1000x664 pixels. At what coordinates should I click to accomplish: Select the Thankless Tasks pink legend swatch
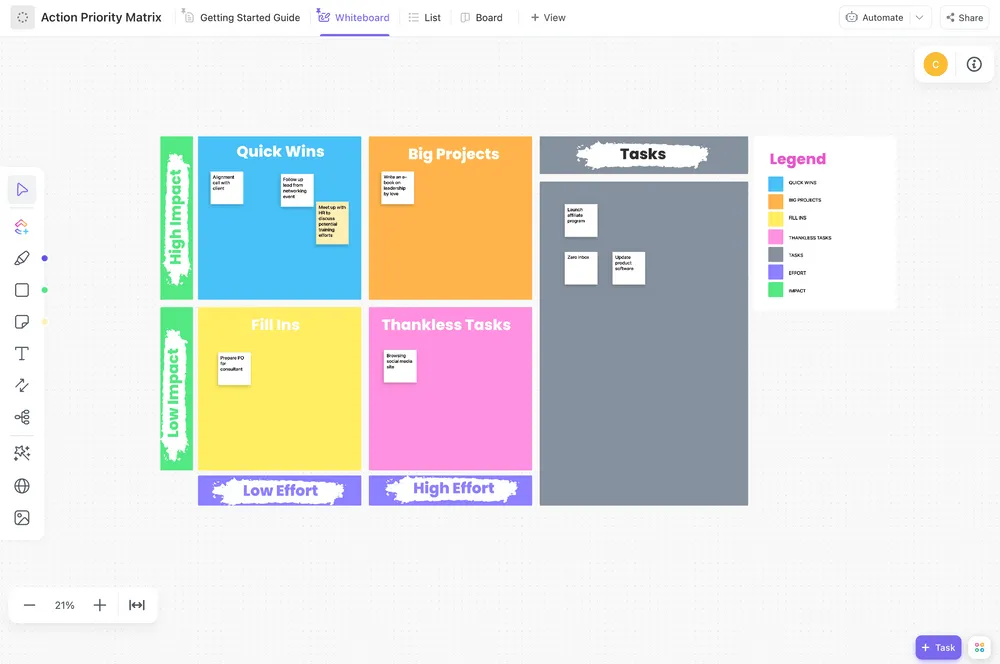(776, 237)
